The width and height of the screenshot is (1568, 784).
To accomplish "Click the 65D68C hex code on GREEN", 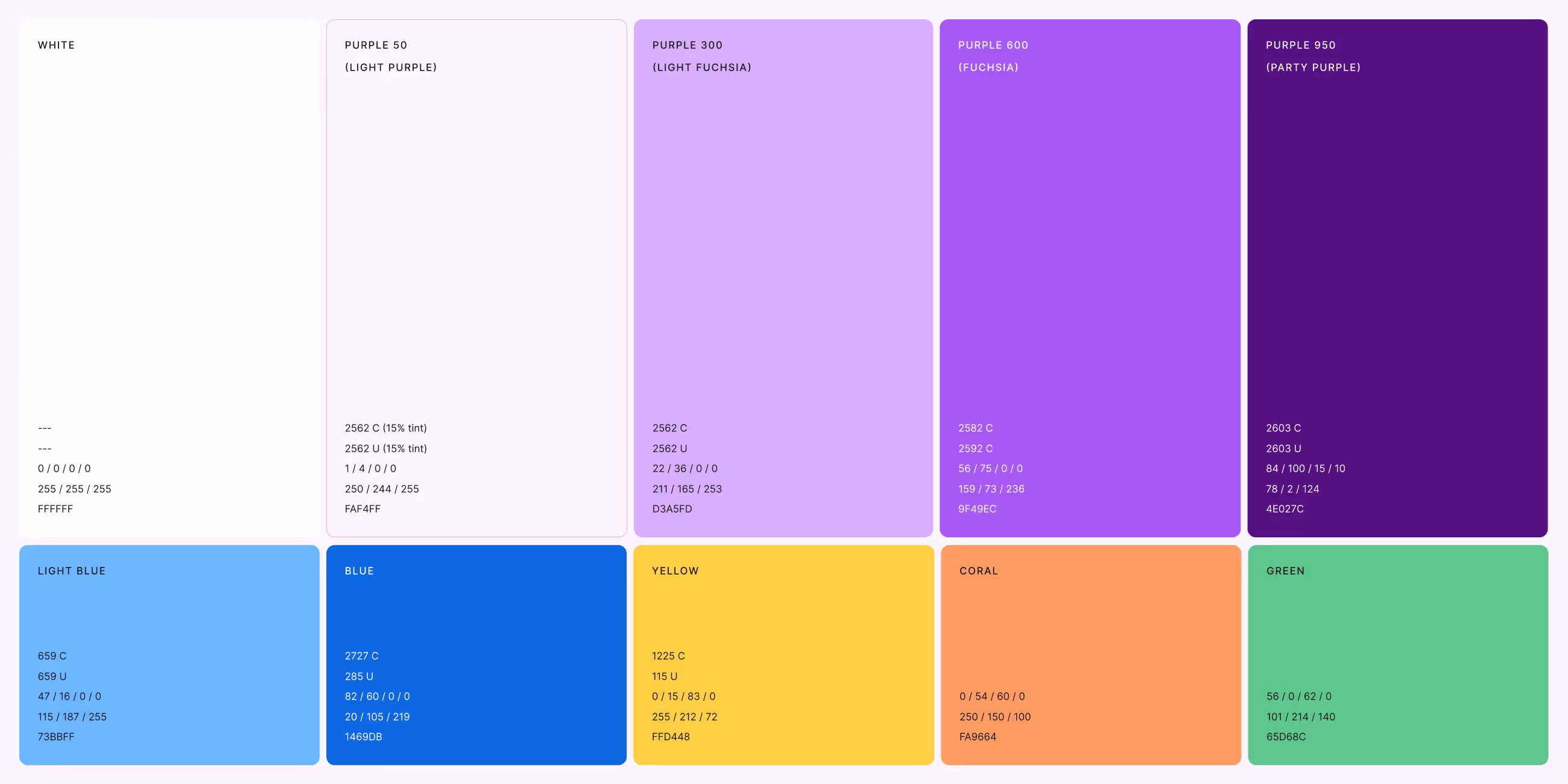I will (x=1285, y=736).
